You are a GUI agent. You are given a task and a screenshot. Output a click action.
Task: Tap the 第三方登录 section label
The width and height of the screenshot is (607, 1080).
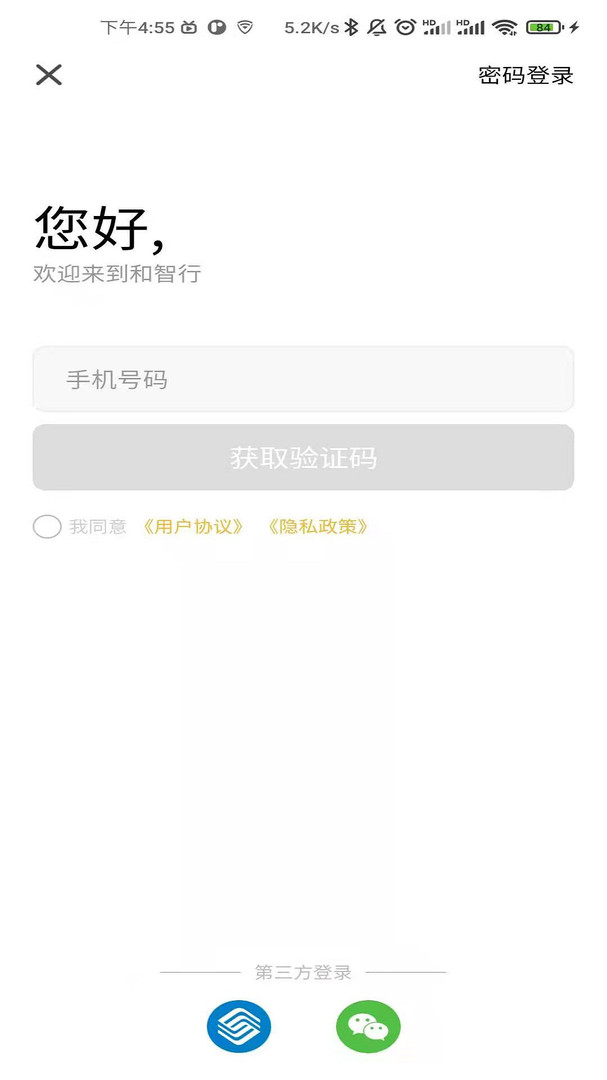tap(303, 972)
